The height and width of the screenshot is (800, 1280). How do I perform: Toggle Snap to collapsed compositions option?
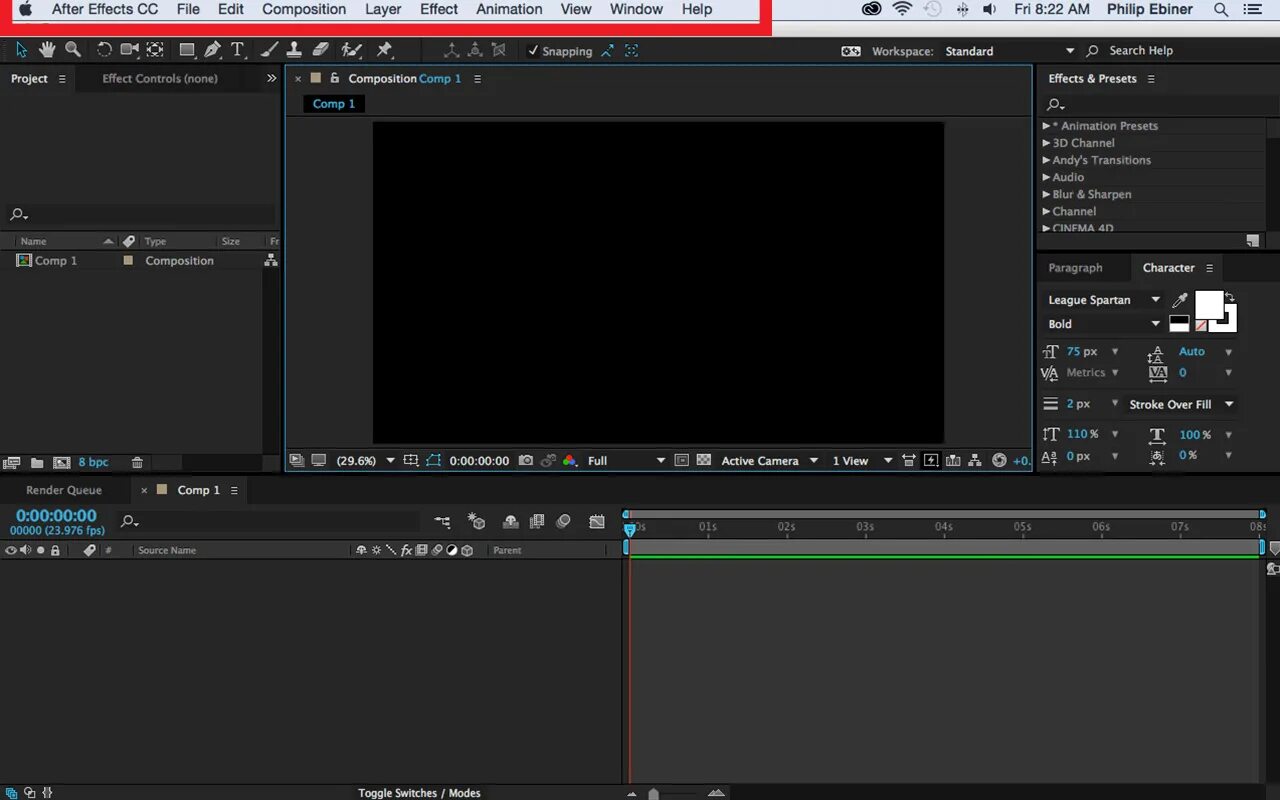click(x=631, y=51)
